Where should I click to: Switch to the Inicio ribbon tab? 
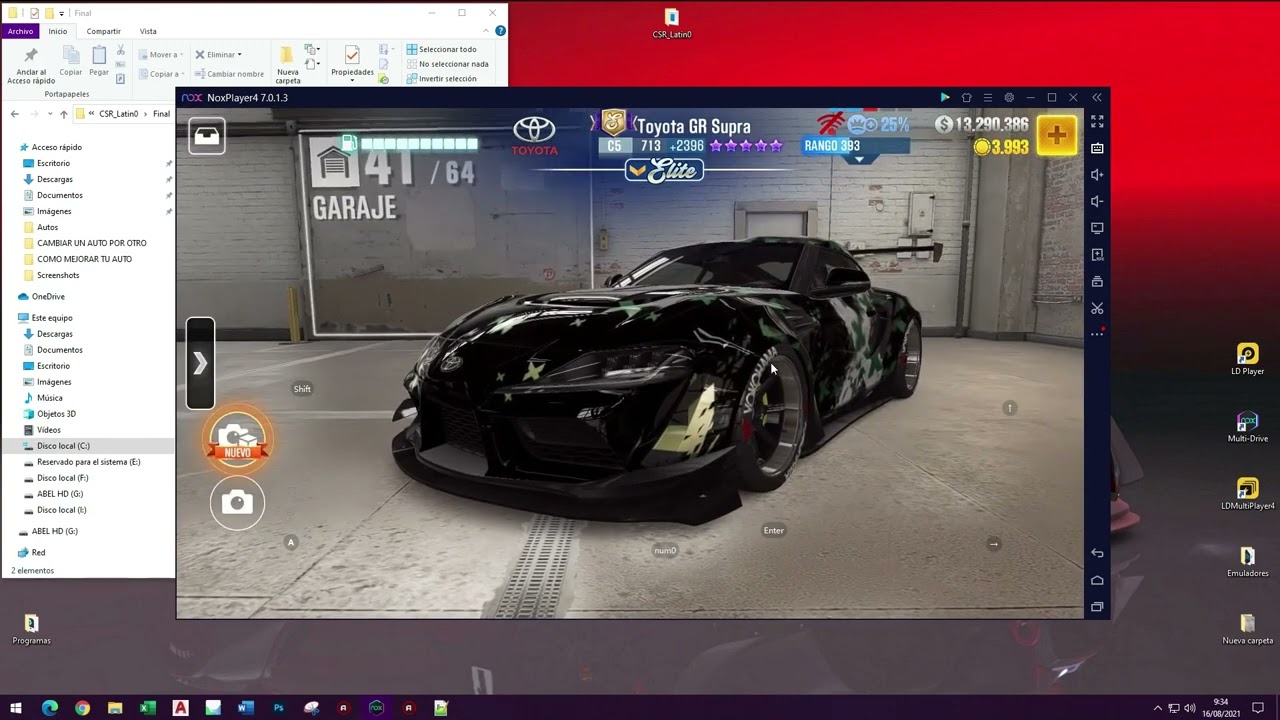(x=58, y=31)
